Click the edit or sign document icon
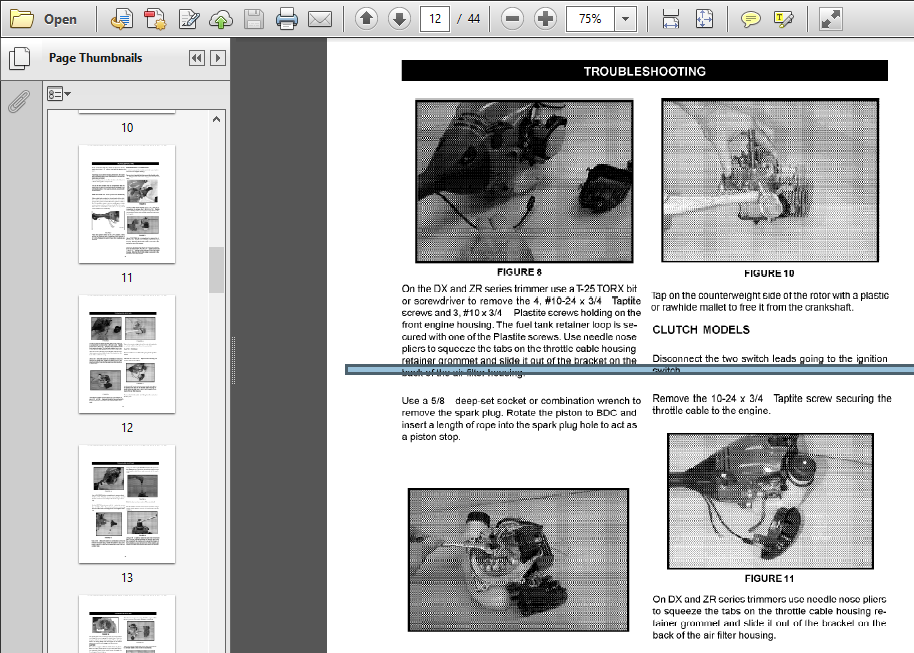The height and width of the screenshot is (653, 914). point(189,19)
